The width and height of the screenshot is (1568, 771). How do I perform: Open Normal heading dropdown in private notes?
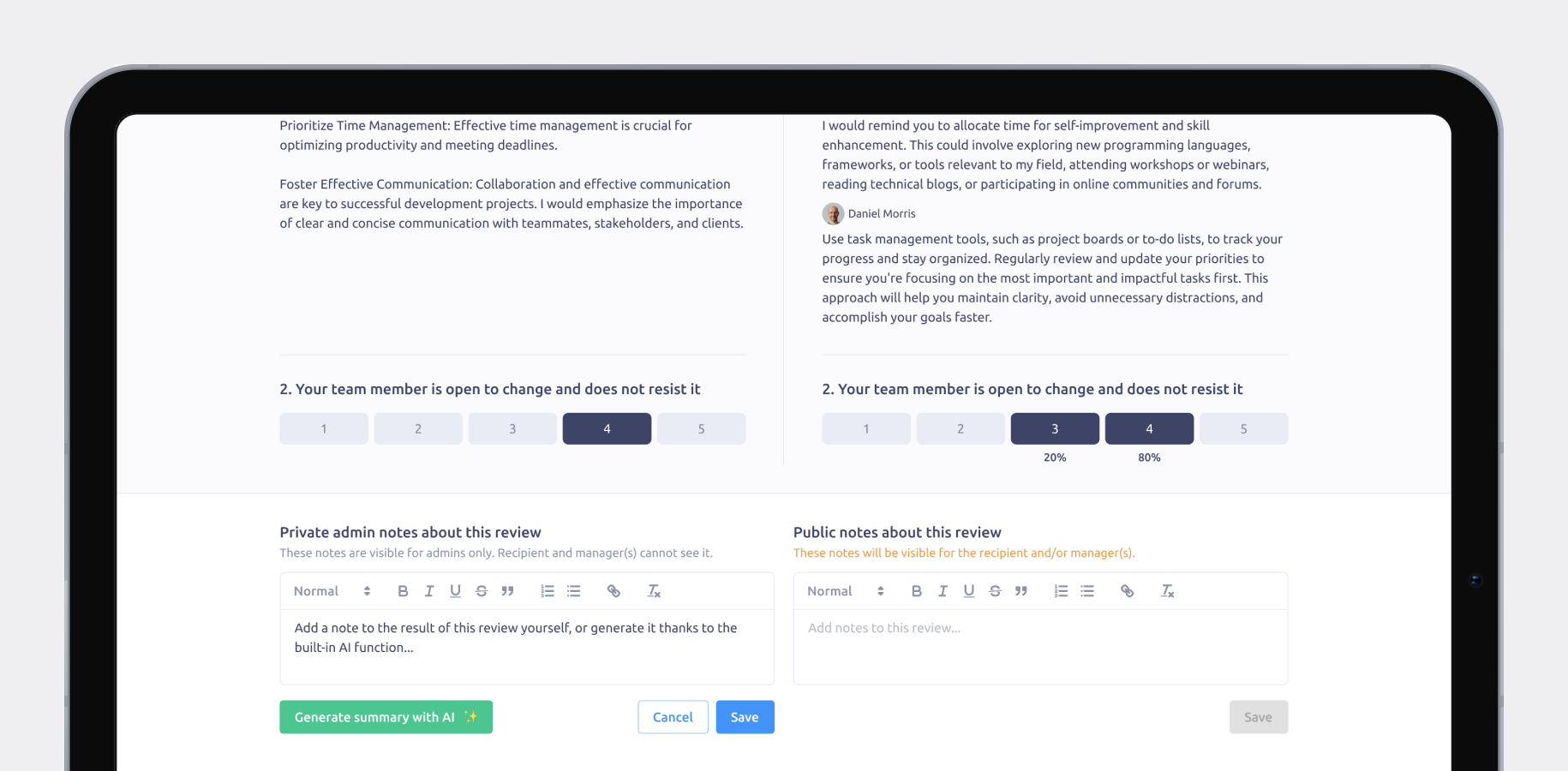pos(332,591)
